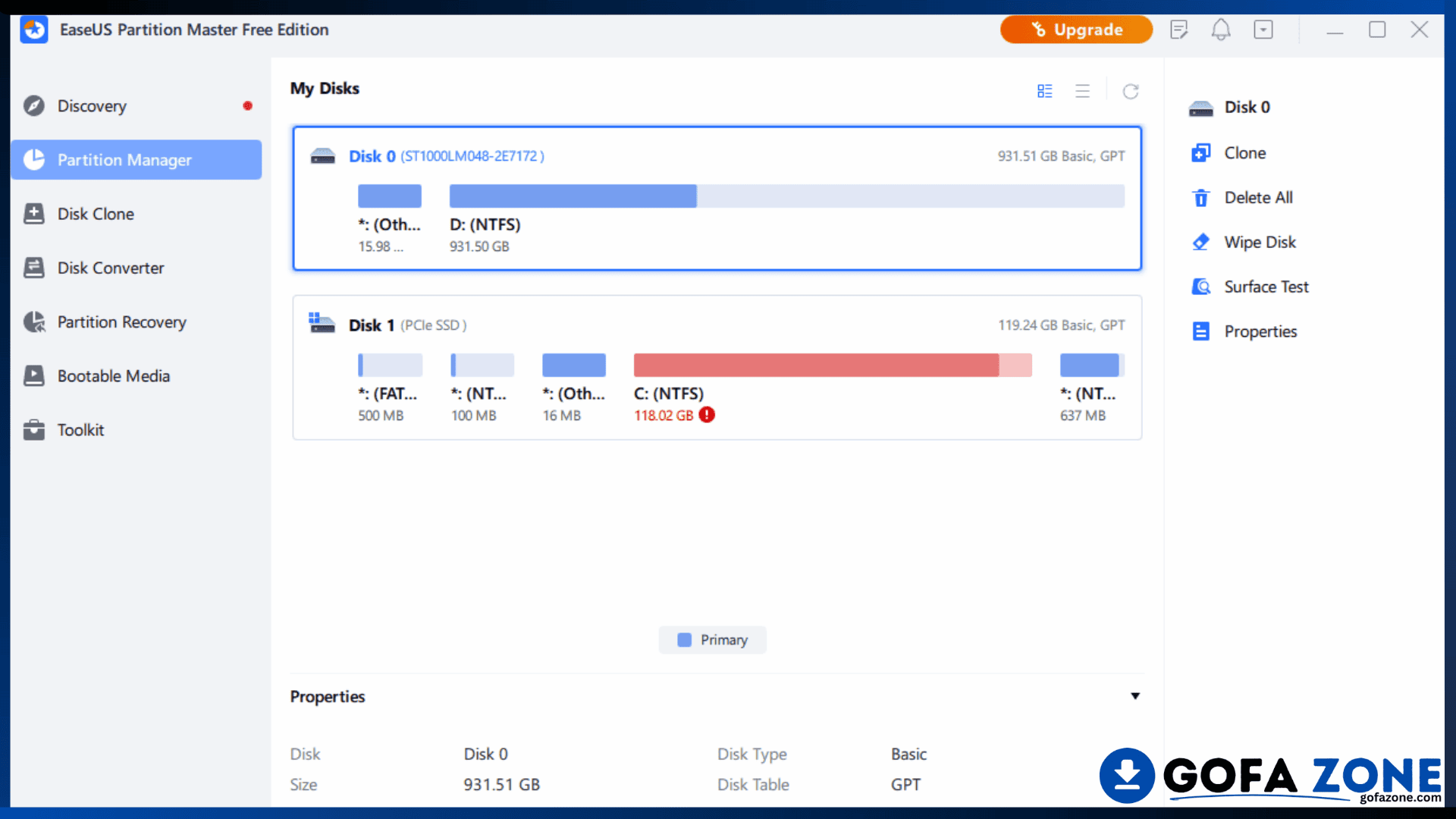
Task: Go to Disk Converter
Action: [136, 268]
